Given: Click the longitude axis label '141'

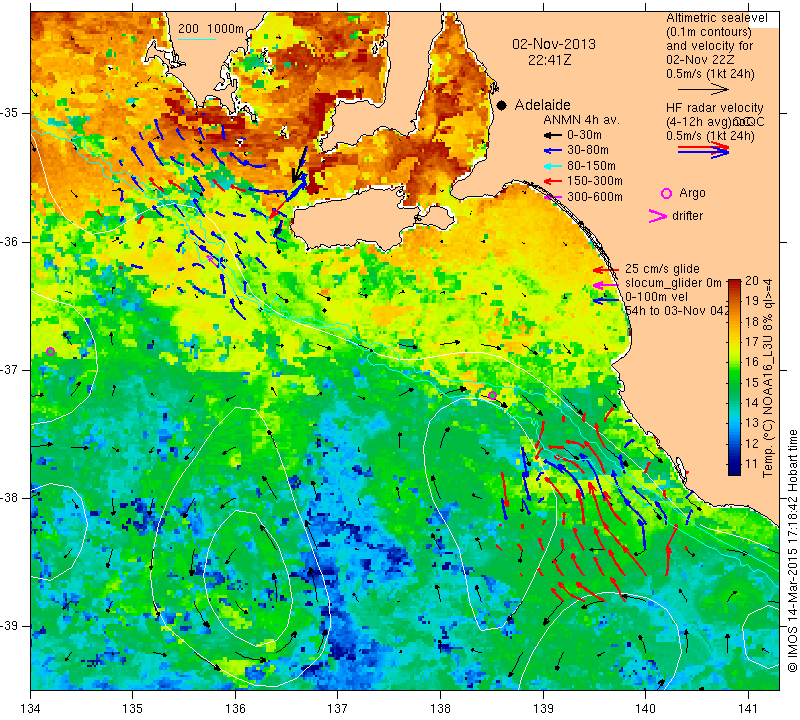Looking at the screenshot, I should [x=748, y=709].
